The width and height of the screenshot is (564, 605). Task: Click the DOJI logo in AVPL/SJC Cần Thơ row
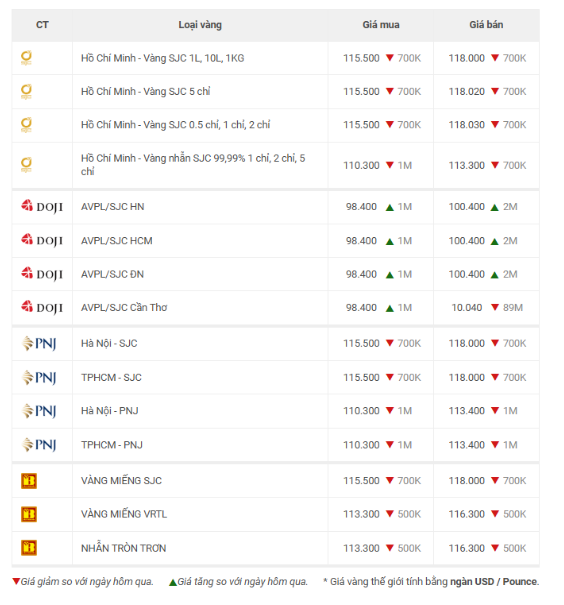point(42,308)
